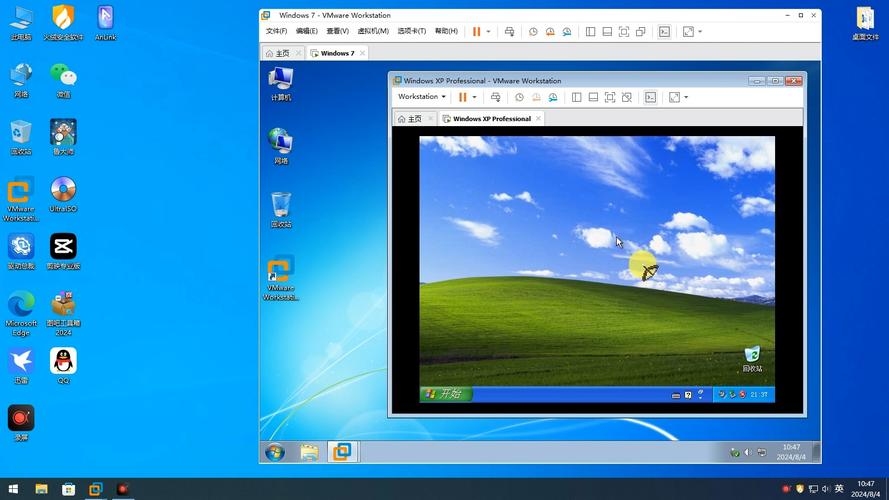Click the Windows XP 开始 start button

pos(444,394)
